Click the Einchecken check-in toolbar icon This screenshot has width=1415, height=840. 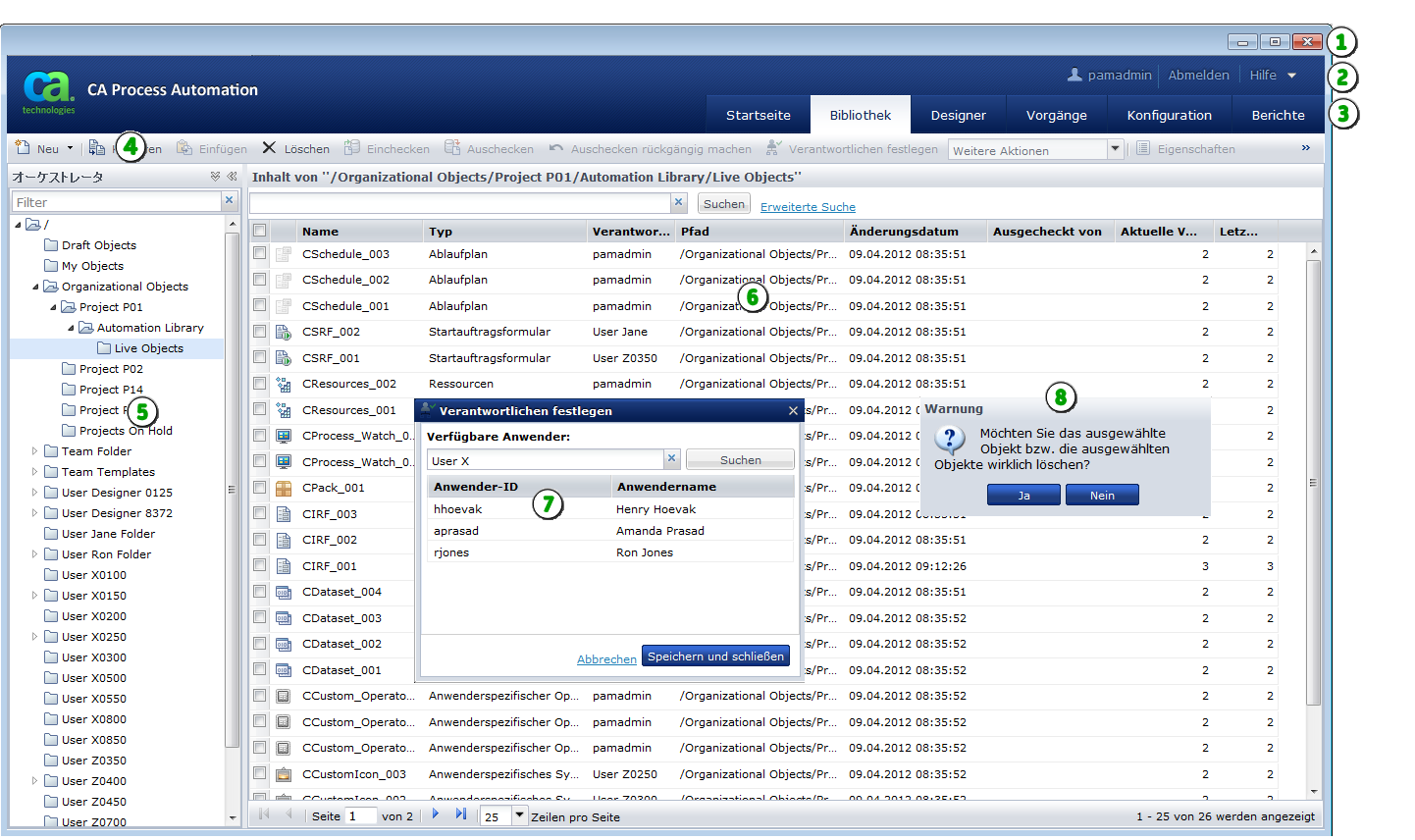[351, 148]
